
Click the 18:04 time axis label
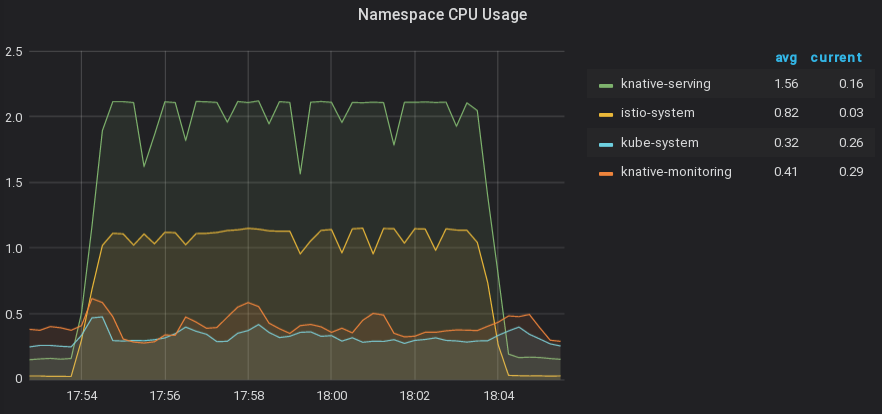pyautogui.click(x=498, y=396)
